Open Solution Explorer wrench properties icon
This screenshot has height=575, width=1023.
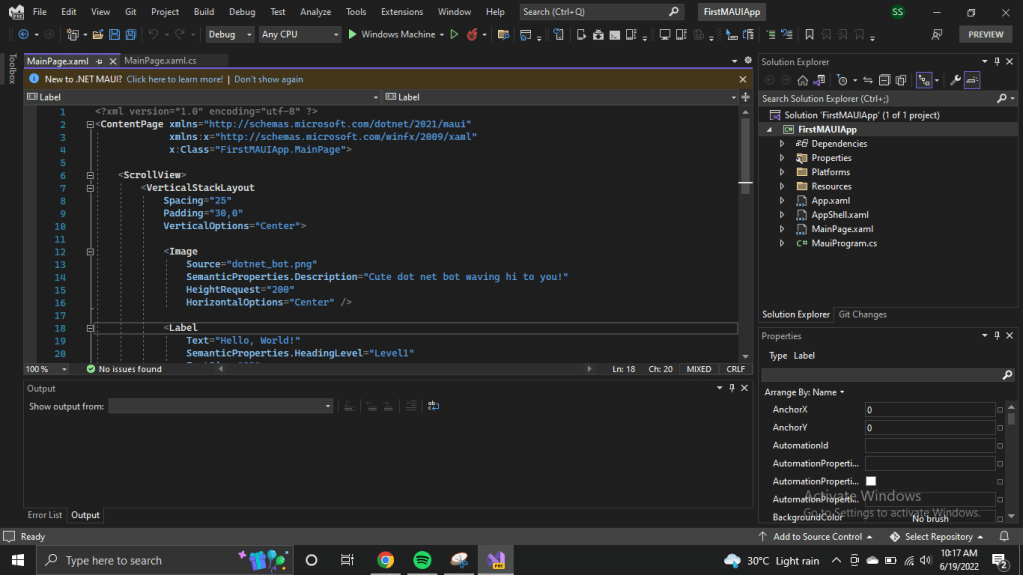[955, 80]
